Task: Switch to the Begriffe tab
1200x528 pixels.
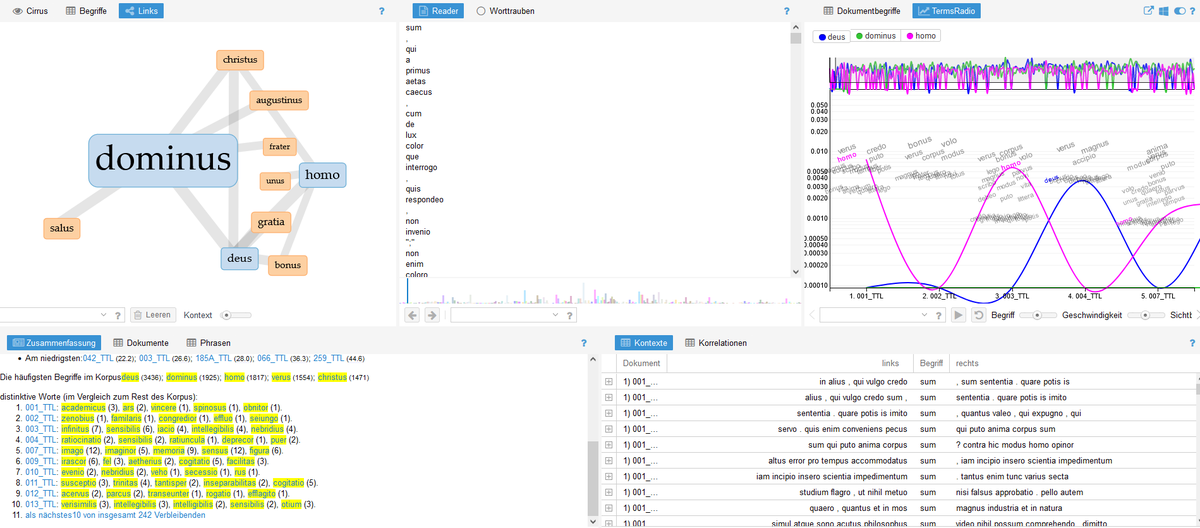Action: click(87, 10)
